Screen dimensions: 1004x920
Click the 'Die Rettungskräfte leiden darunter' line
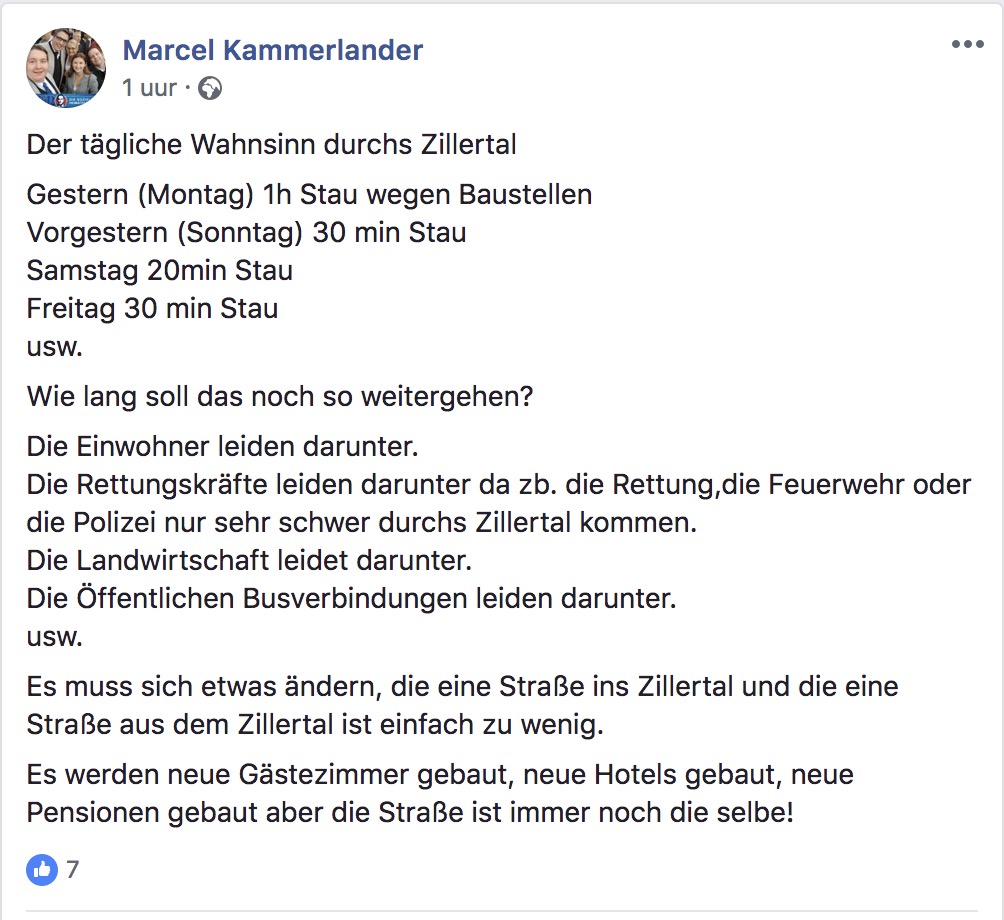point(498,485)
